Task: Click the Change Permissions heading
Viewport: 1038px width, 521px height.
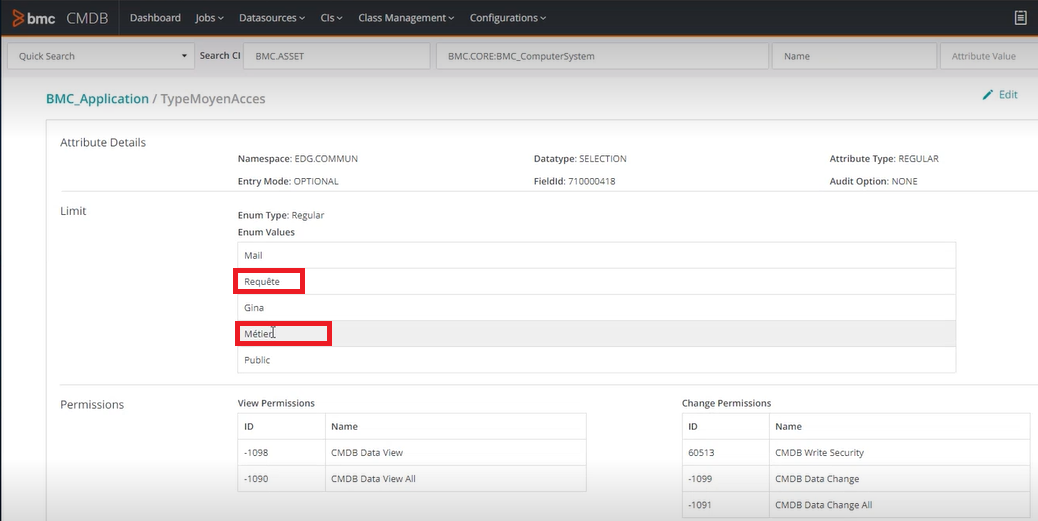Action: tap(726, 403)
